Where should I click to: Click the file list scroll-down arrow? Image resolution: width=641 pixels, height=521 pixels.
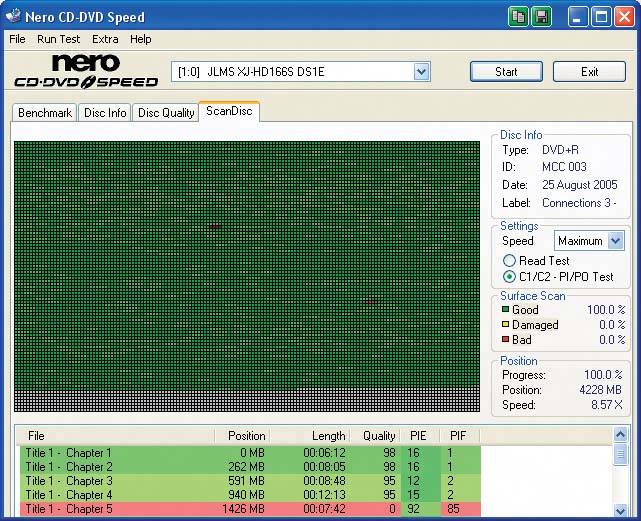click(621, 511)
